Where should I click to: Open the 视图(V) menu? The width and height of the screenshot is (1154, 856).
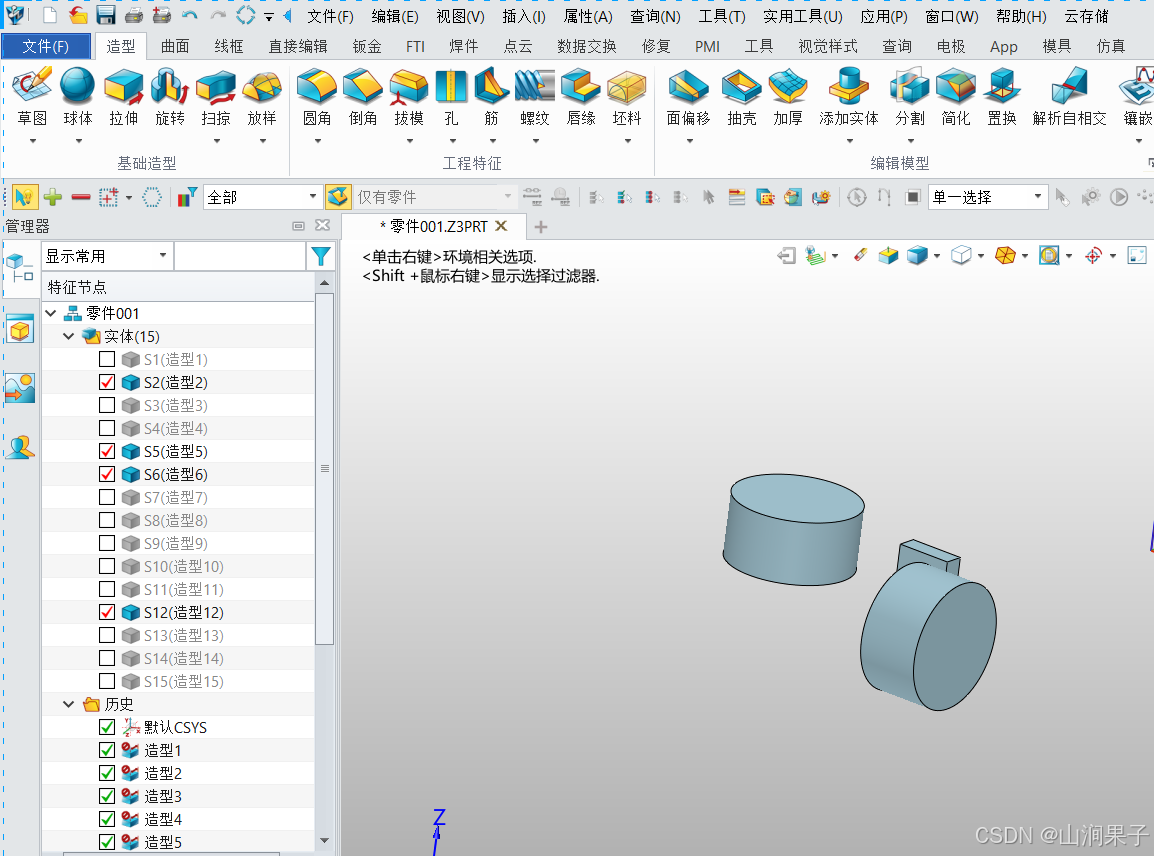(460, 16)
